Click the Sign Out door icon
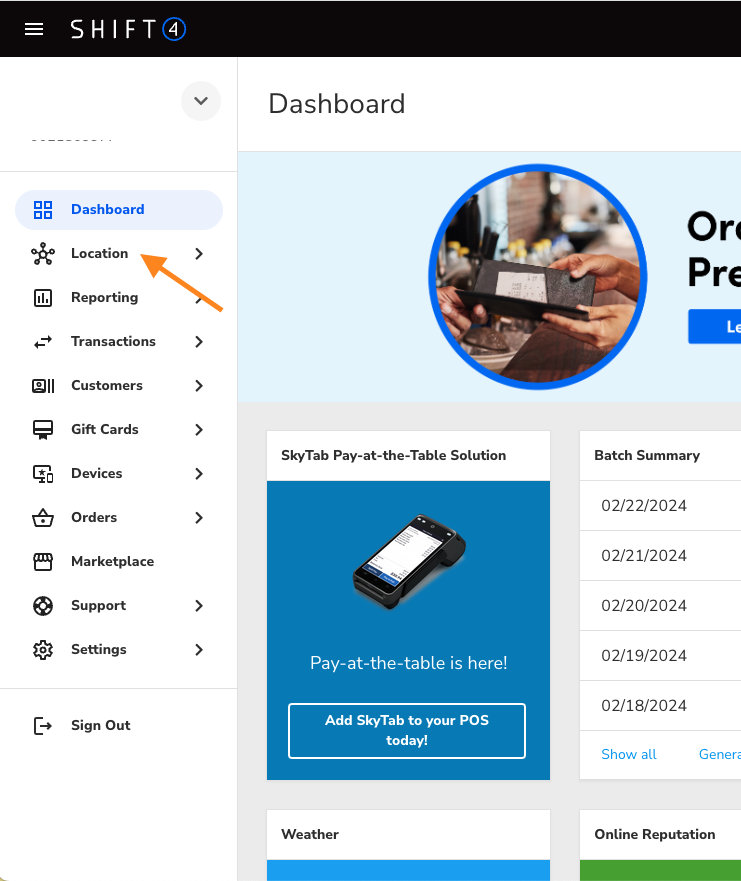The height and width of the screenshot is (881, 741). (x=43, y=725)
